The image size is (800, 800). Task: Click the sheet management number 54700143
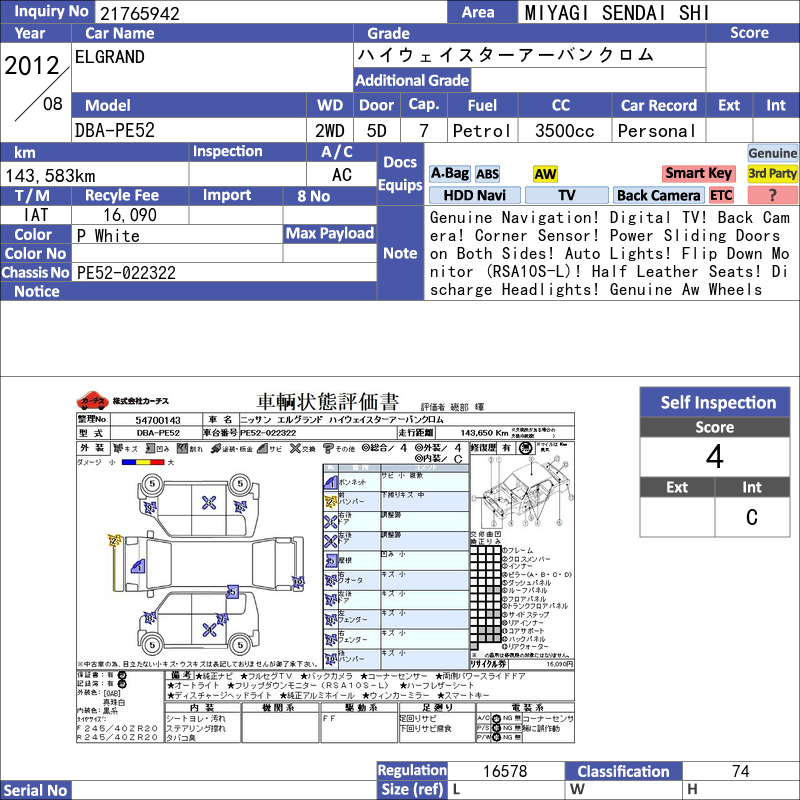[x=158, y=420]
